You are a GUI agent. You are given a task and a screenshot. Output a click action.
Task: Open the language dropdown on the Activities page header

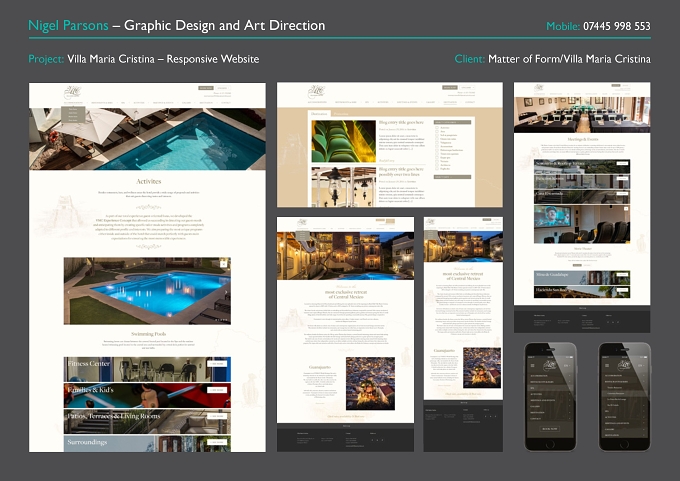tap(223, 88)
